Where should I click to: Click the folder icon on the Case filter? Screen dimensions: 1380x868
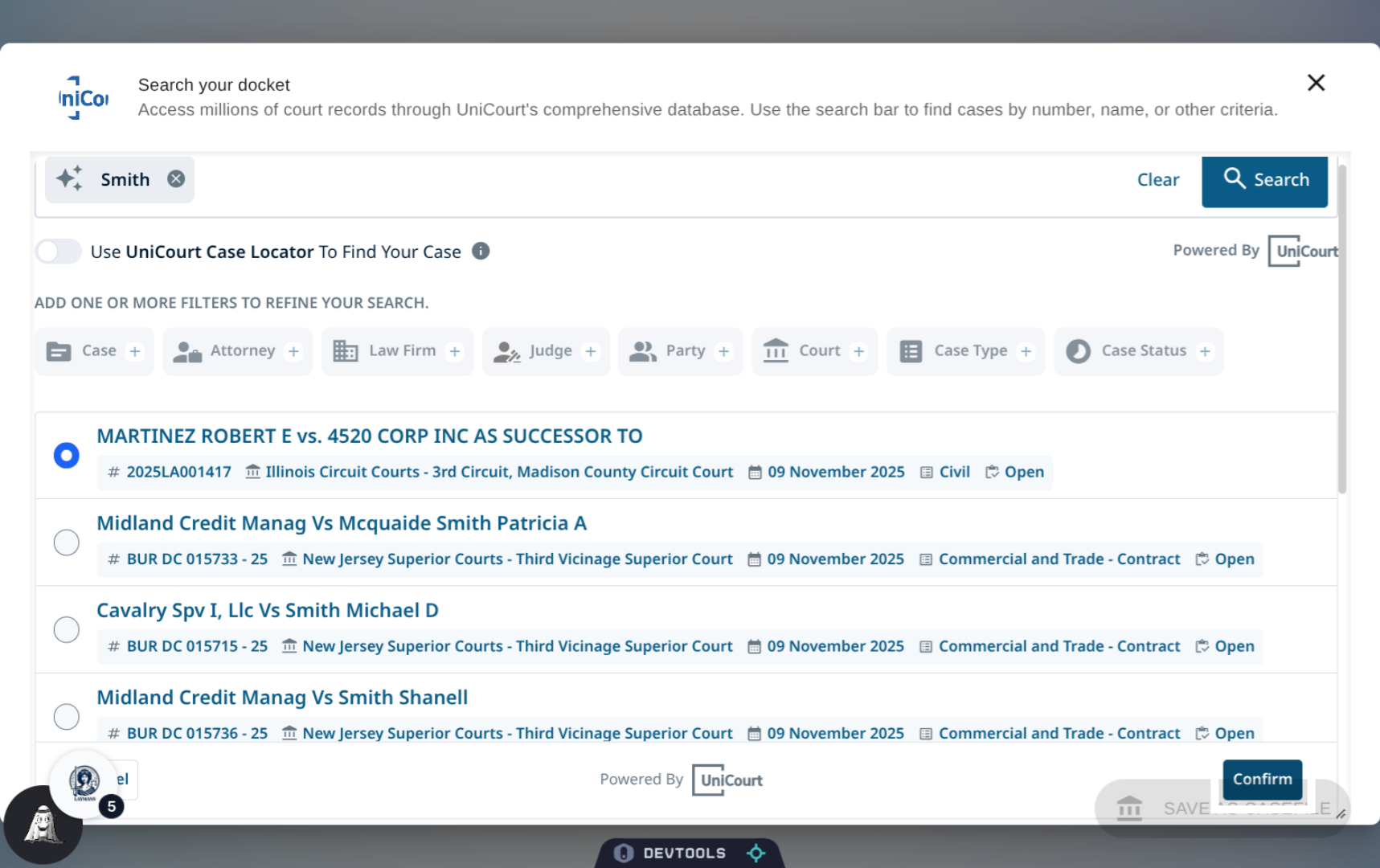[x=59, y=351]
